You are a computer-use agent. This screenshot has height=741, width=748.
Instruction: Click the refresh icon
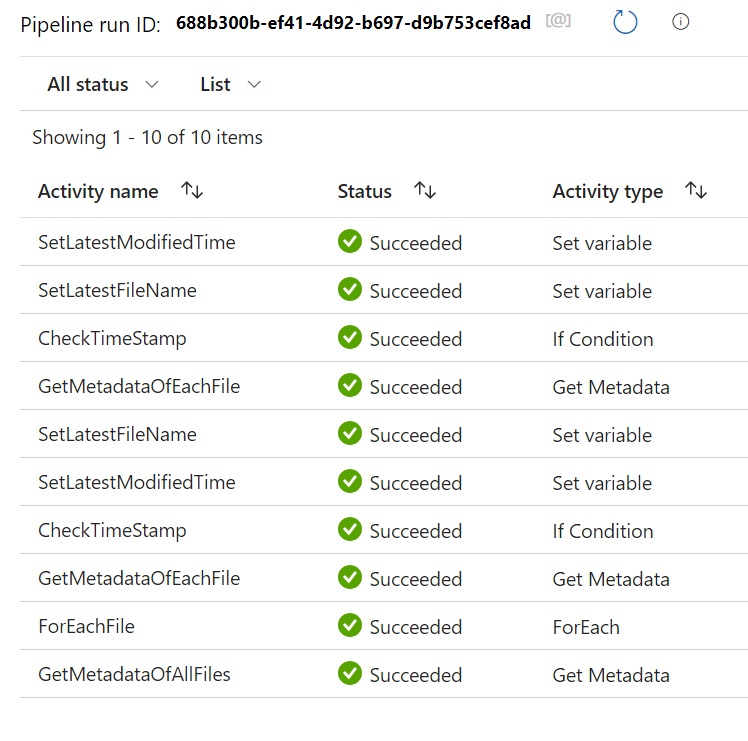(x=625, y=22)
